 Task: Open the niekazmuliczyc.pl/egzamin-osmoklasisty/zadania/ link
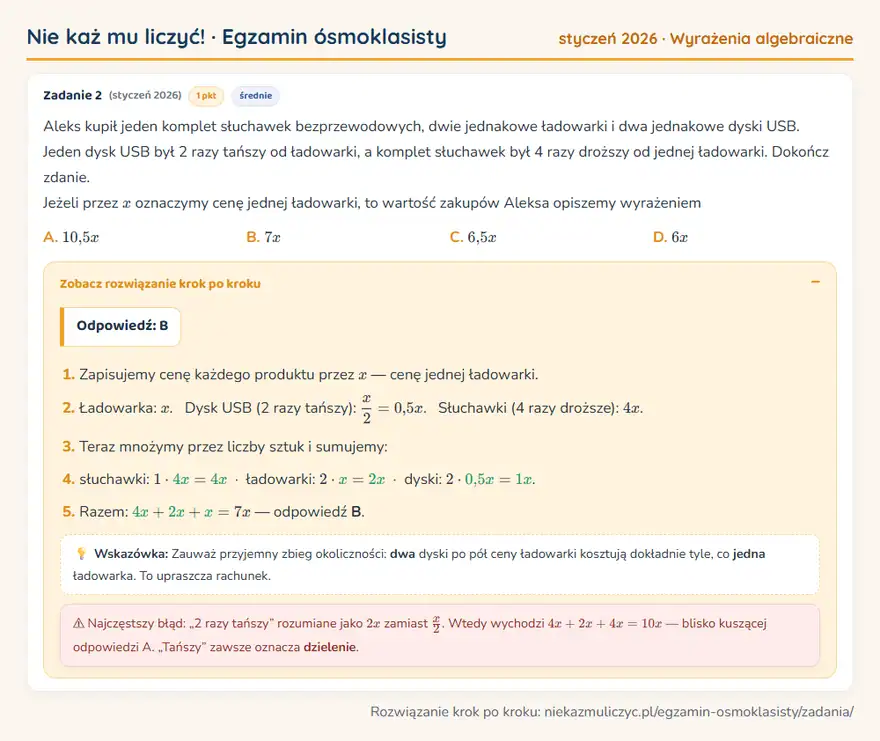coord(699,712)
